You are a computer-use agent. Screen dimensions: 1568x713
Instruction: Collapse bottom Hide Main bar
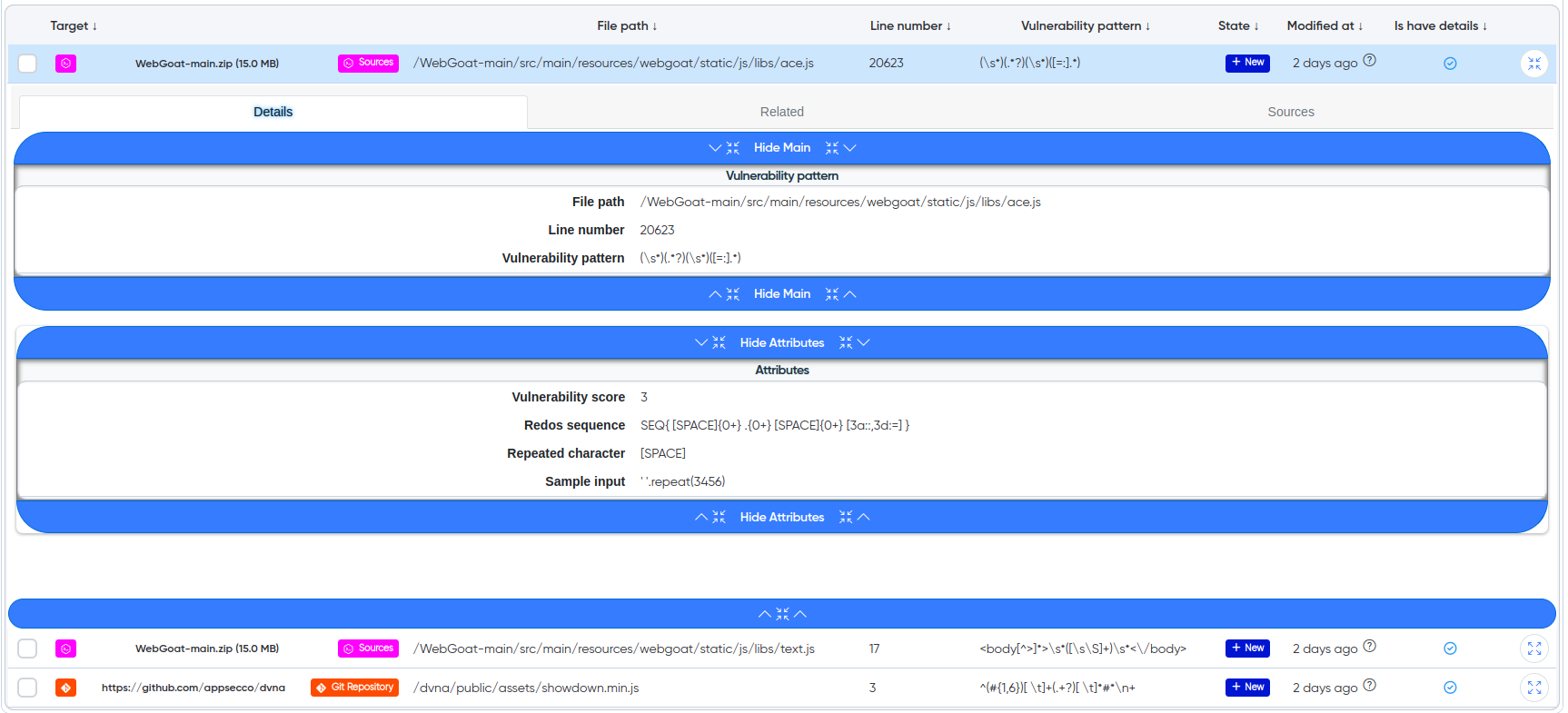click(782, 293)
